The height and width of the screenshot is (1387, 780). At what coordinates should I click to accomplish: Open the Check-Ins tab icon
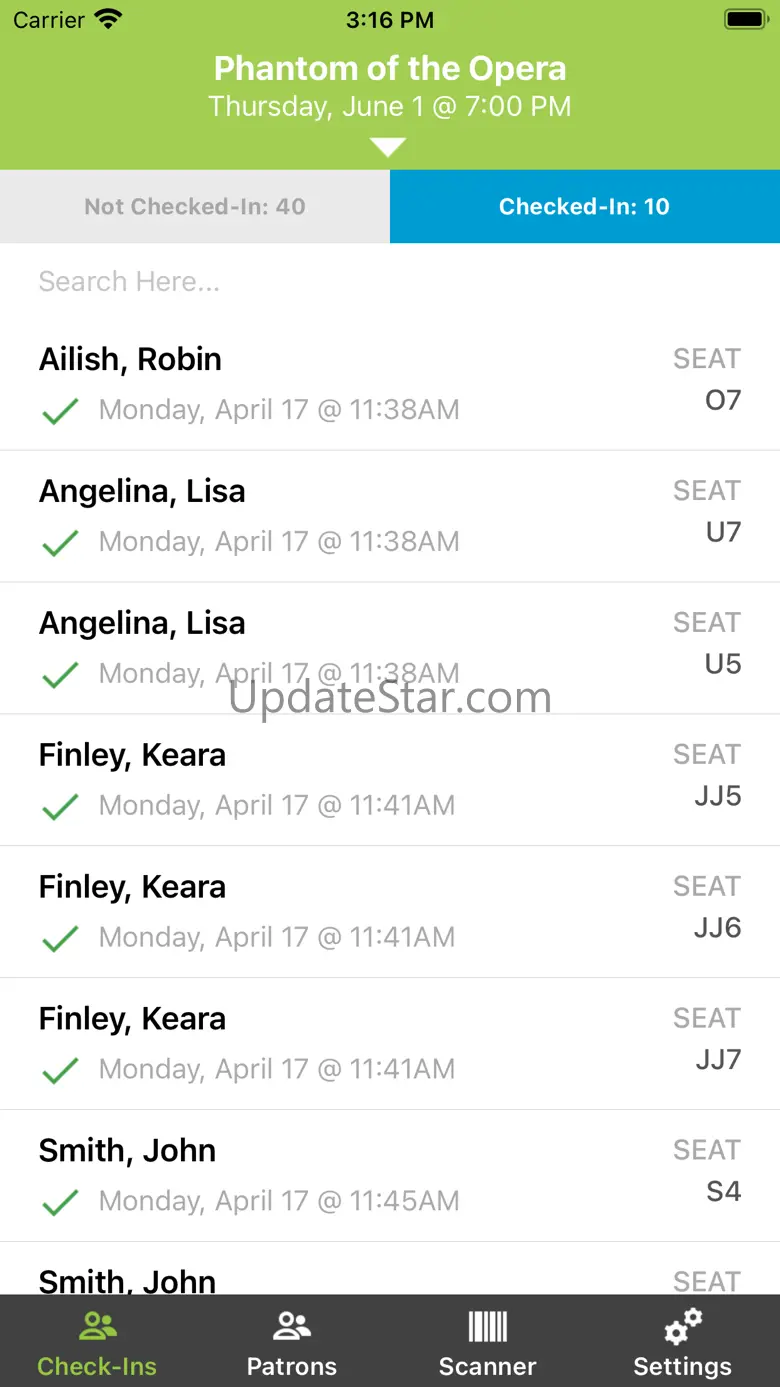click(97, 1328)
